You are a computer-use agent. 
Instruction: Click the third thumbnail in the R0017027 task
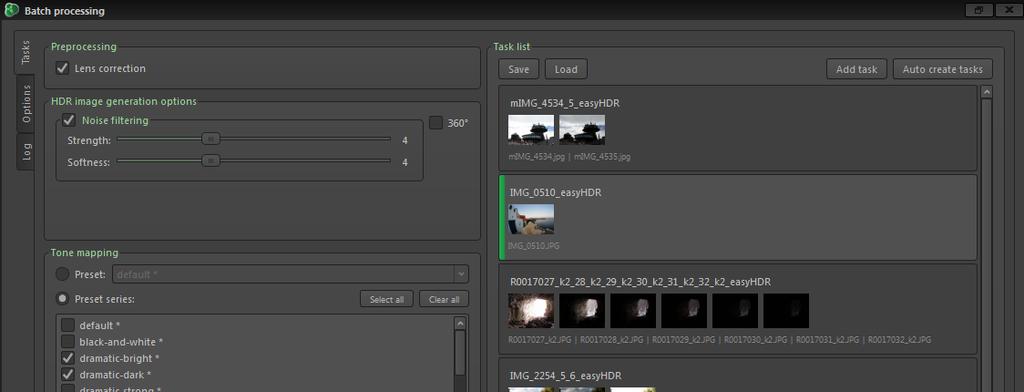(x=633, y=310)
